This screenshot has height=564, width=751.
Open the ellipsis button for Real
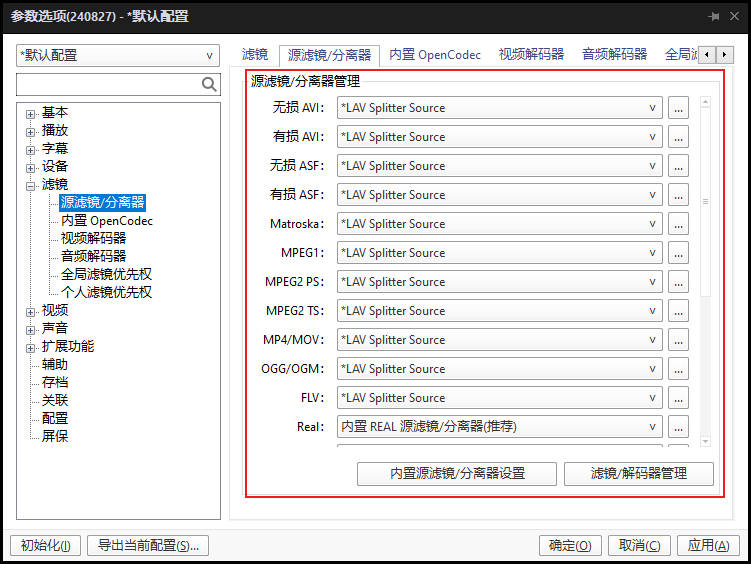tap(678, 427)
